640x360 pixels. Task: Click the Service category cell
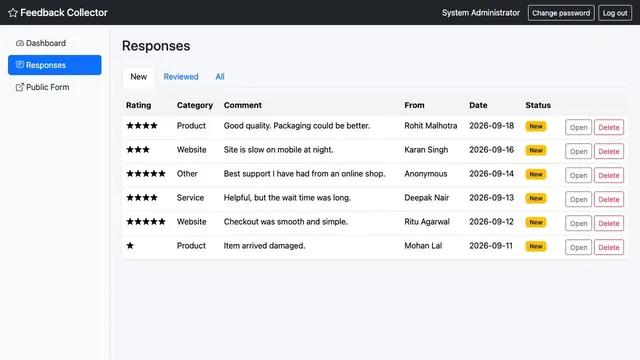coord(190,198)
